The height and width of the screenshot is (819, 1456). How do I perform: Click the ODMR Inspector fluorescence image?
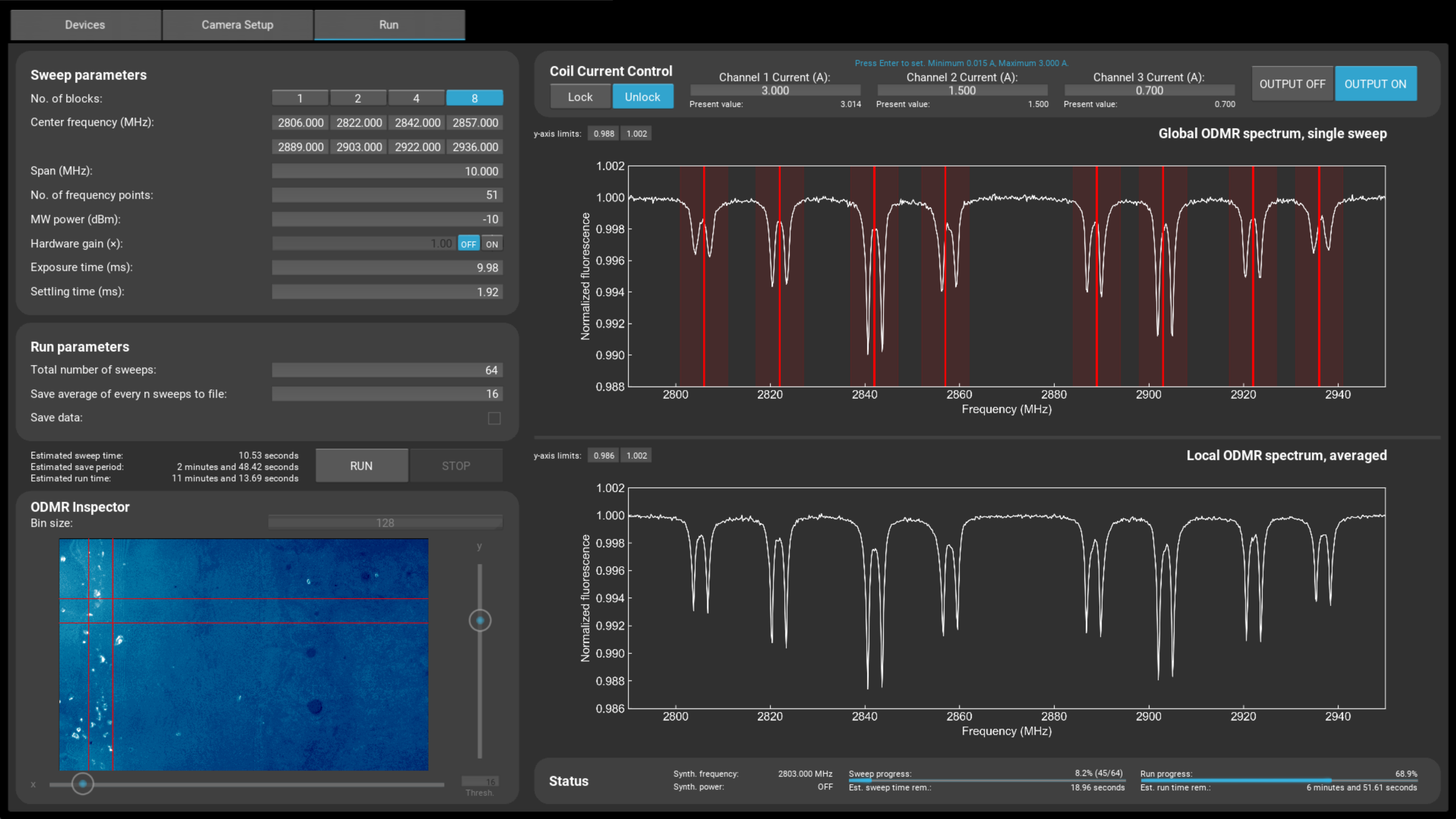pyautogui.click(x=243, y=654)
